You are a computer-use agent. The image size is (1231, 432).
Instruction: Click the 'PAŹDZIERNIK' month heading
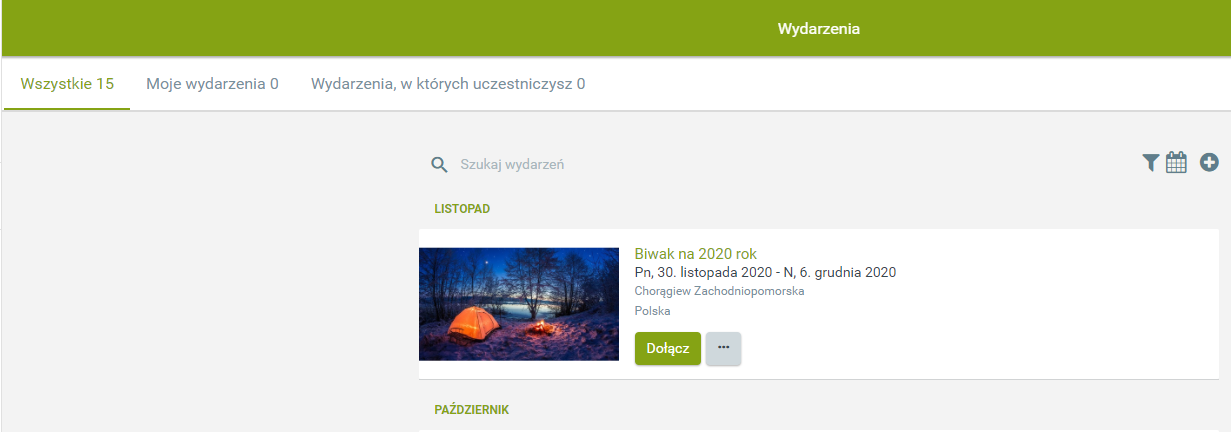472,410
